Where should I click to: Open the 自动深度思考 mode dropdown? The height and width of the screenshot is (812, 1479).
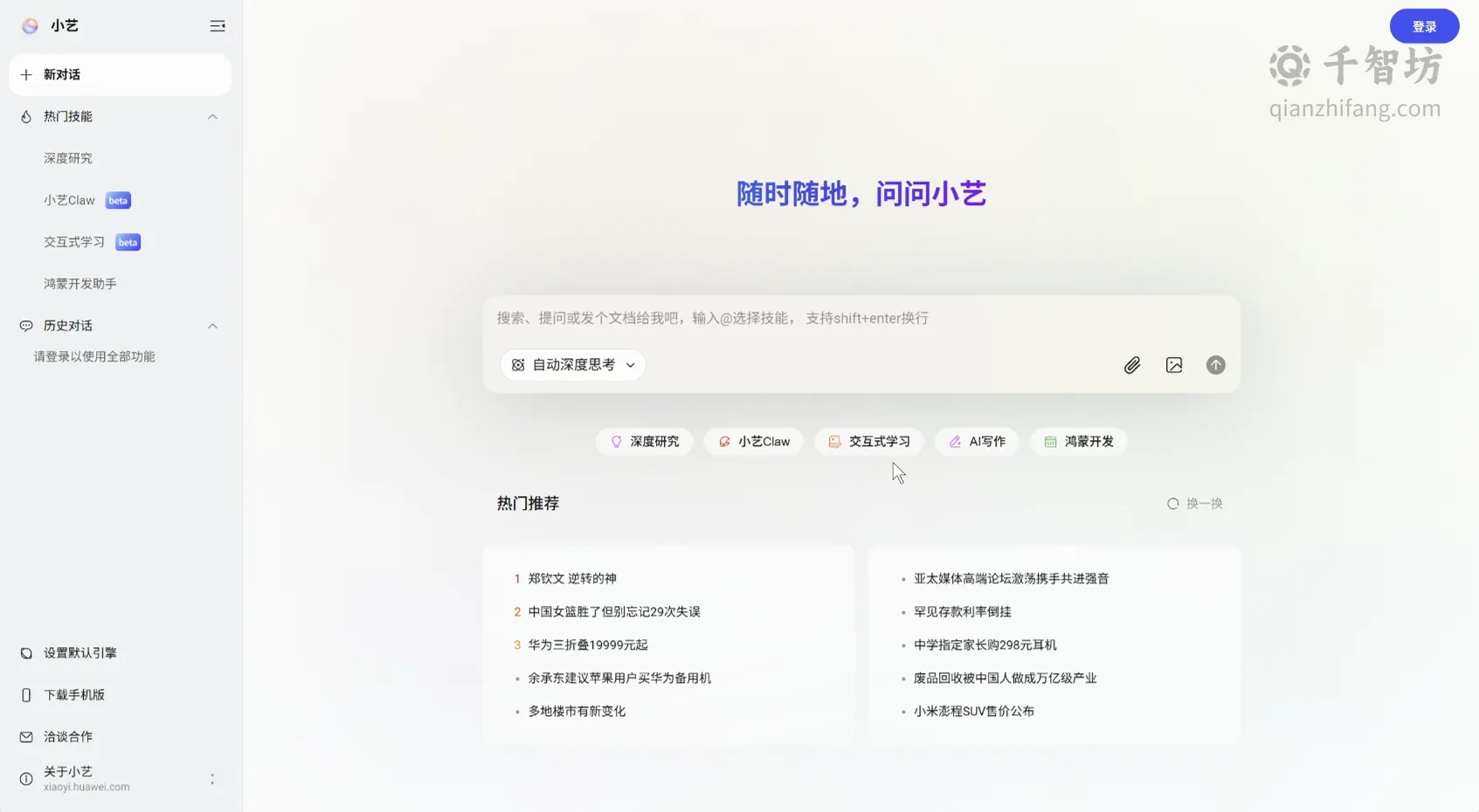[x=573, y=365]
